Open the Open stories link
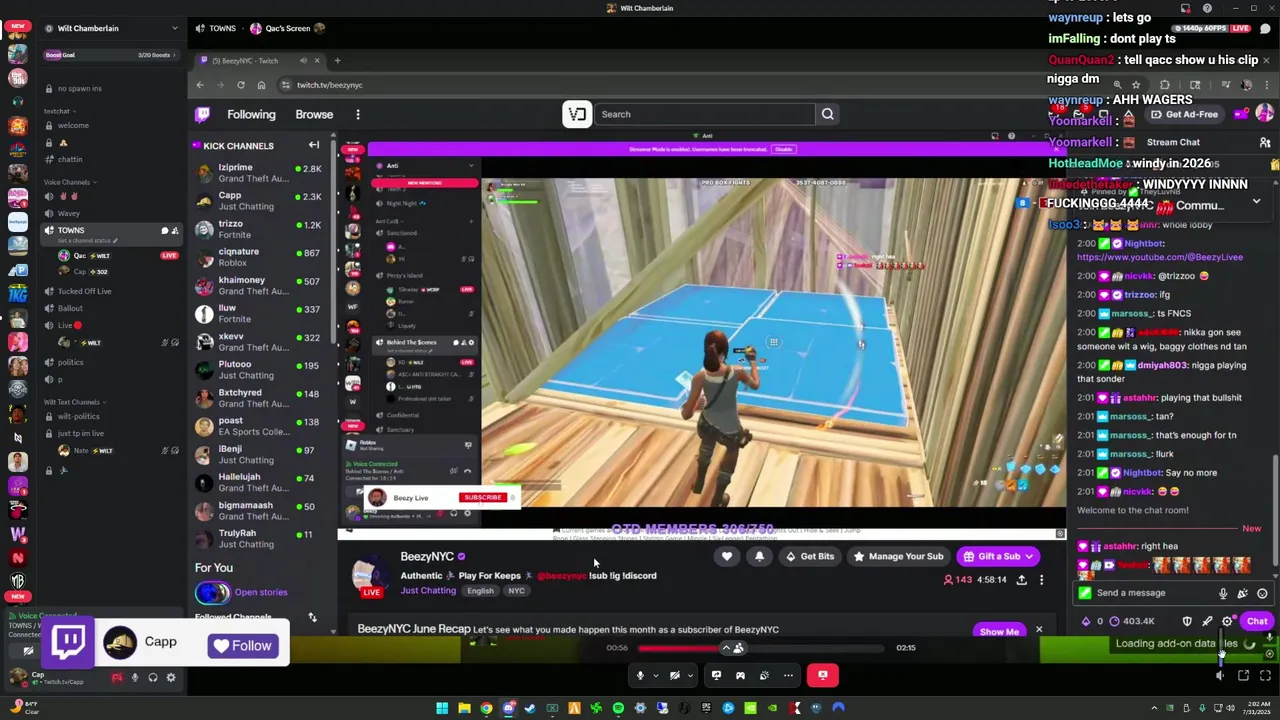 pos(260,593)
